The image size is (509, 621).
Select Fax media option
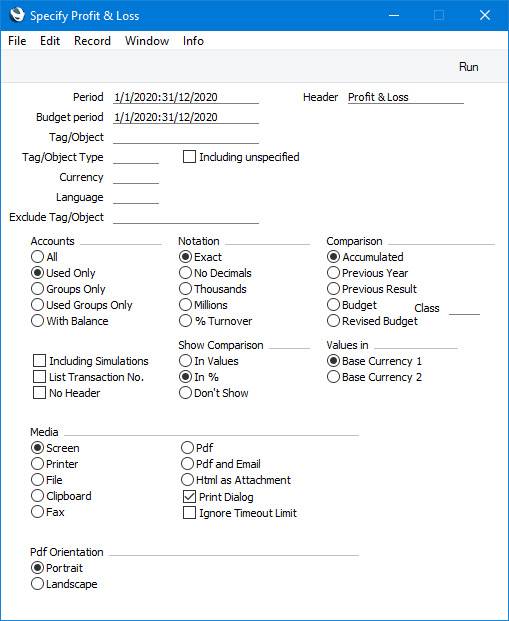(37, 512)
